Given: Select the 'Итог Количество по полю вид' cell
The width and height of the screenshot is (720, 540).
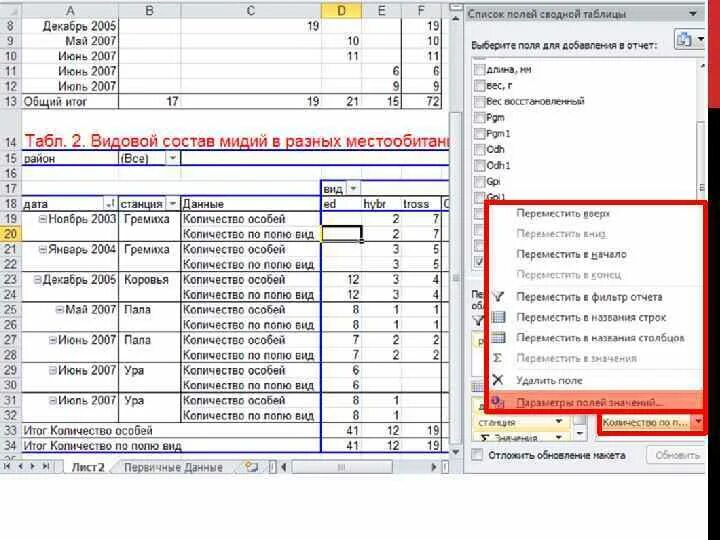Looking at the screenshot, I should 171,446.
